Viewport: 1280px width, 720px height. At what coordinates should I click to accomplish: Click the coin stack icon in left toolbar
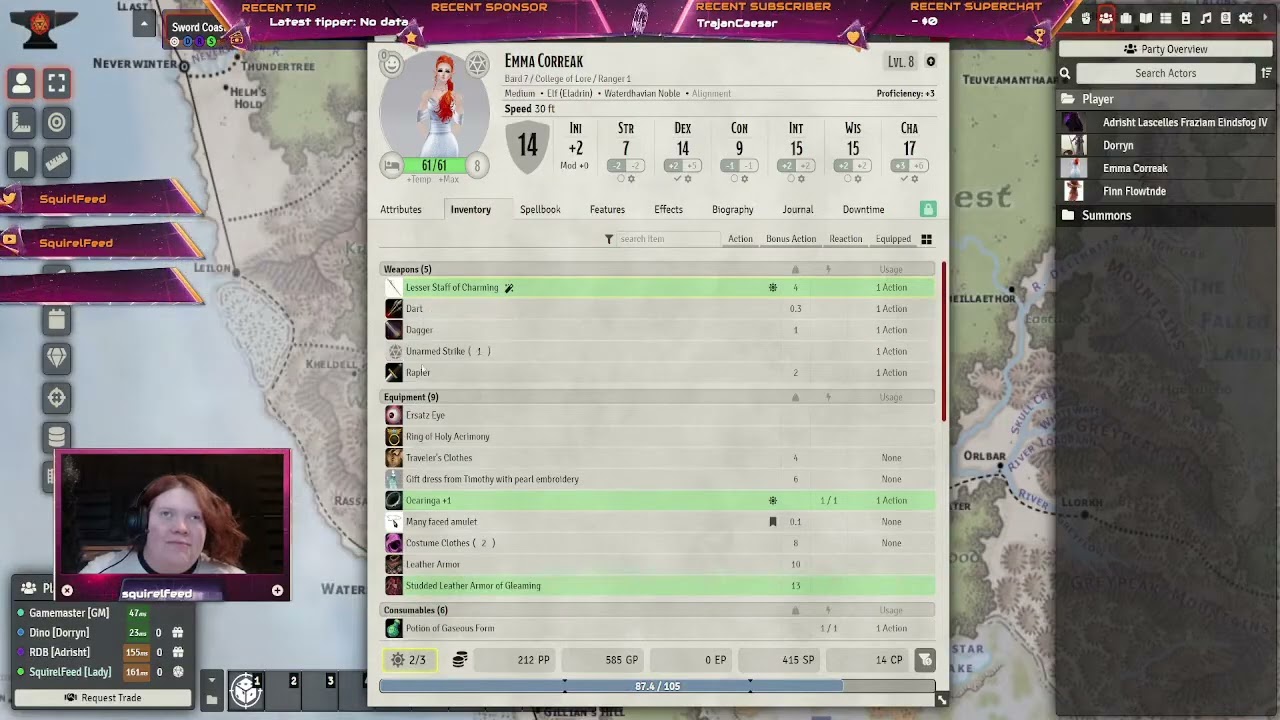pyautogui.click(x=56, y=436)
